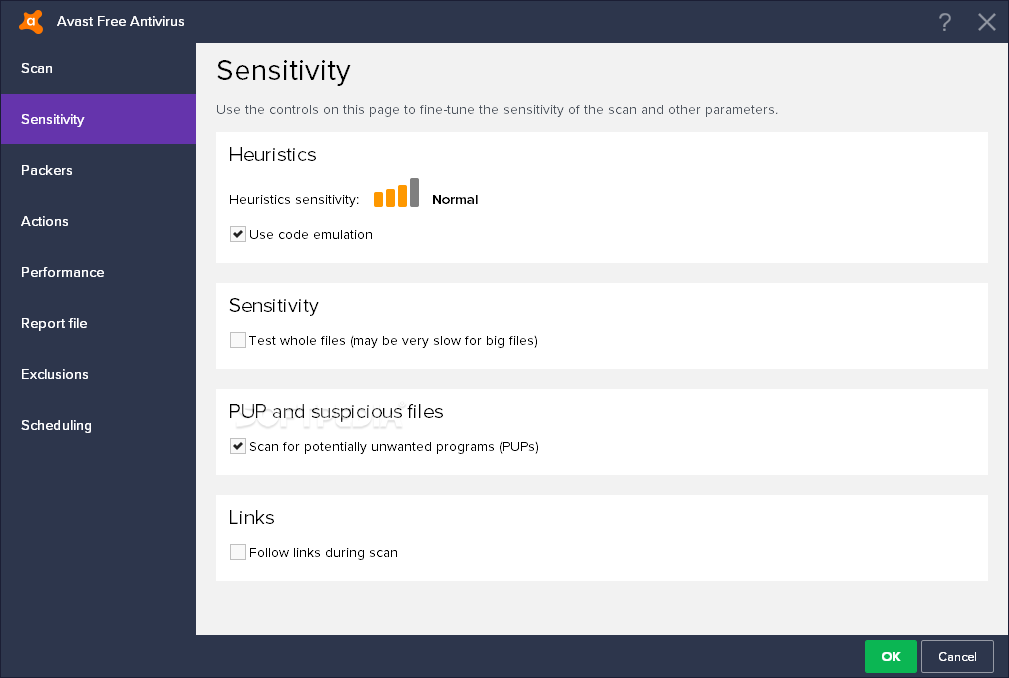
Task: Confirm settings with the green OK button
Action: click(891, 656)
